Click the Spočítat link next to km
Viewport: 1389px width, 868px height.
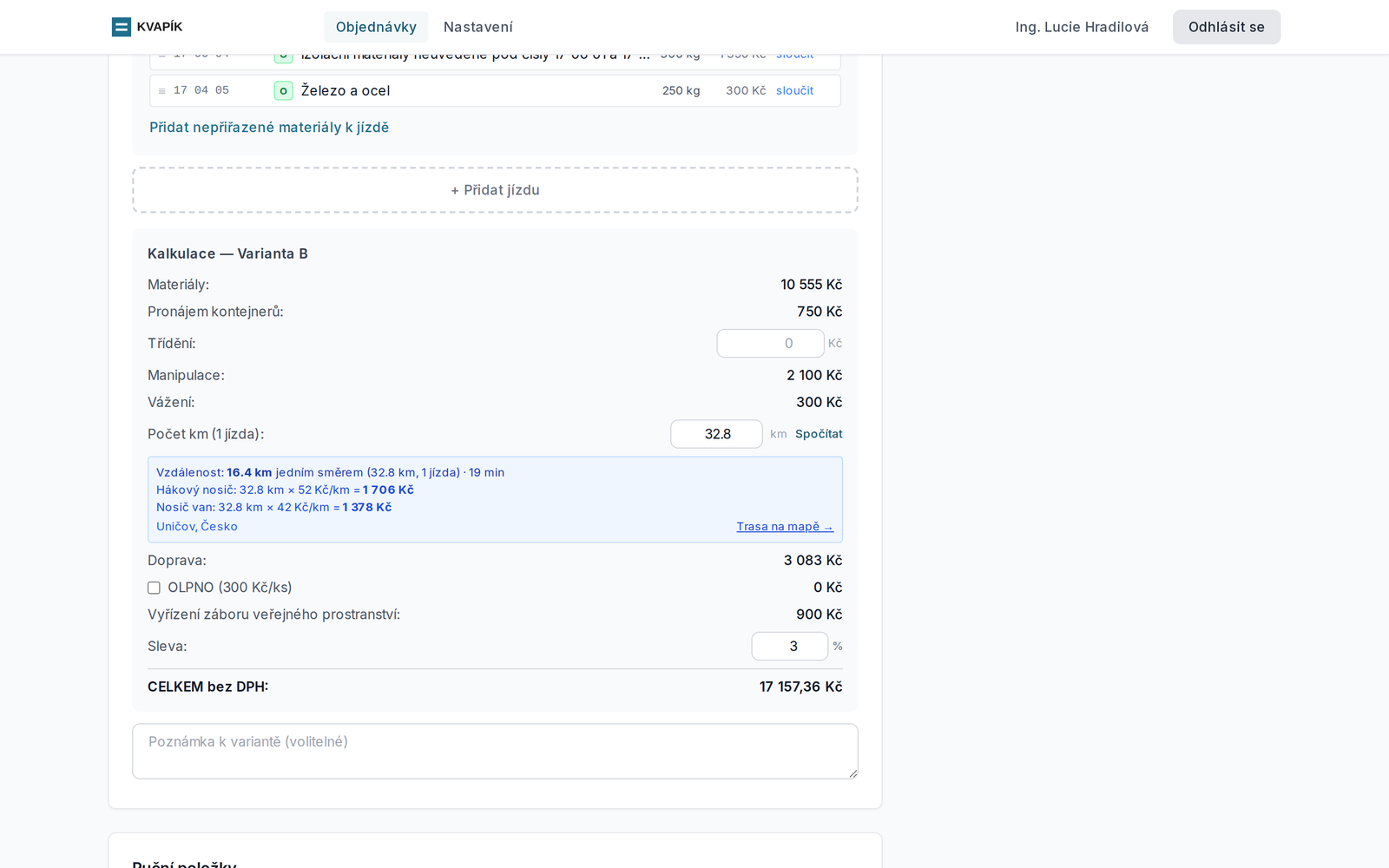(819, 434)
